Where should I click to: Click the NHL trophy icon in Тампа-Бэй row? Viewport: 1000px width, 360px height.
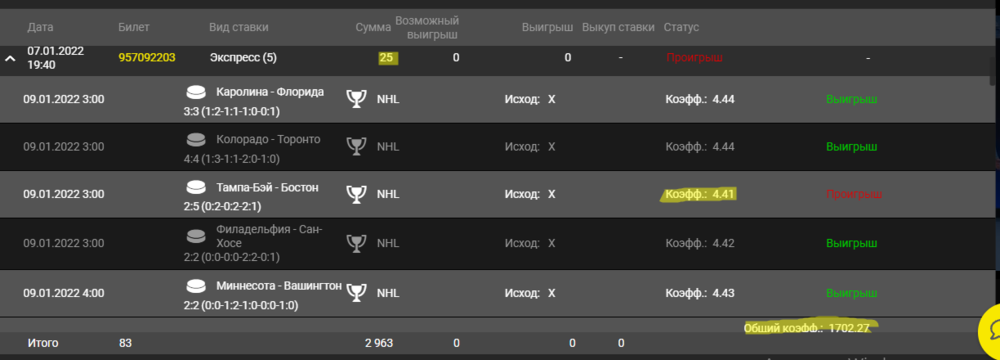tap(357, 194)
